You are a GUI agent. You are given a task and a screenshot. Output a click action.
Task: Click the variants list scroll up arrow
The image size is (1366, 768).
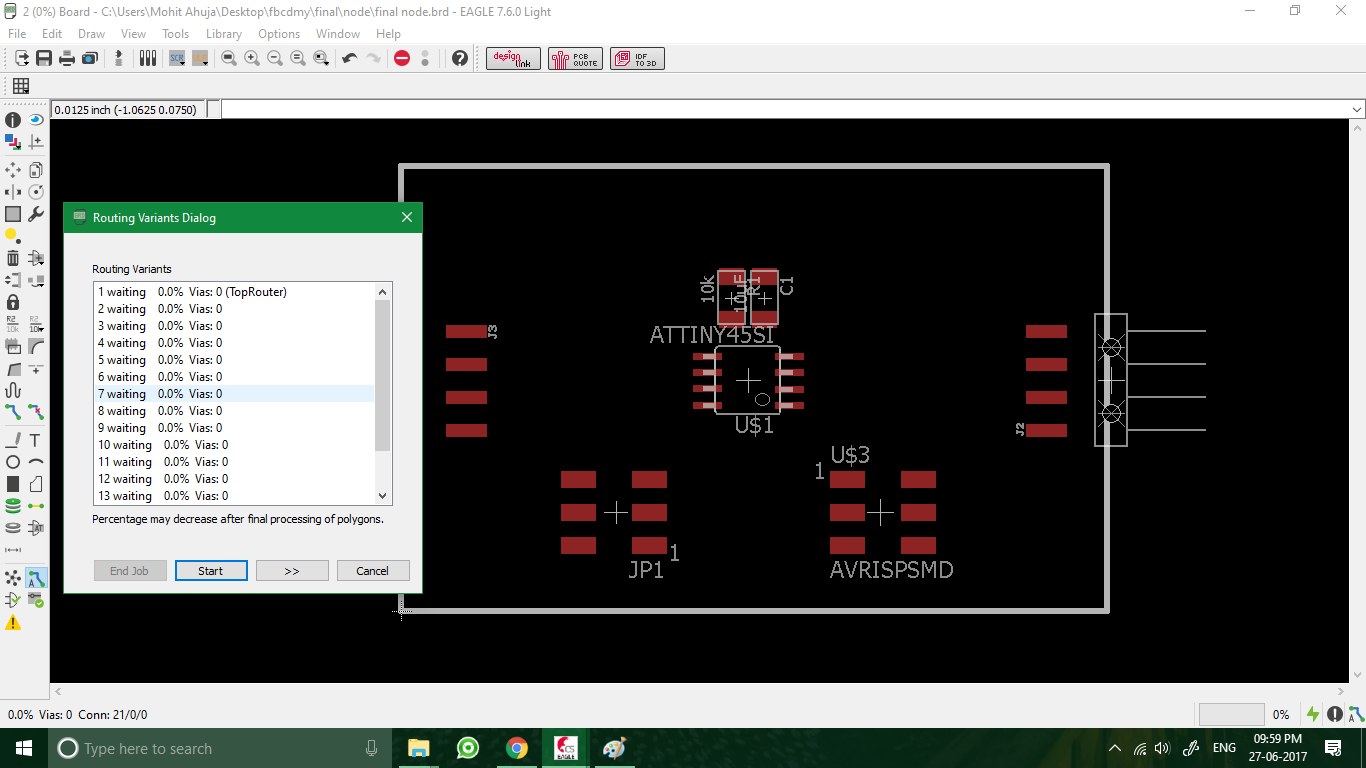coord(382,291)
